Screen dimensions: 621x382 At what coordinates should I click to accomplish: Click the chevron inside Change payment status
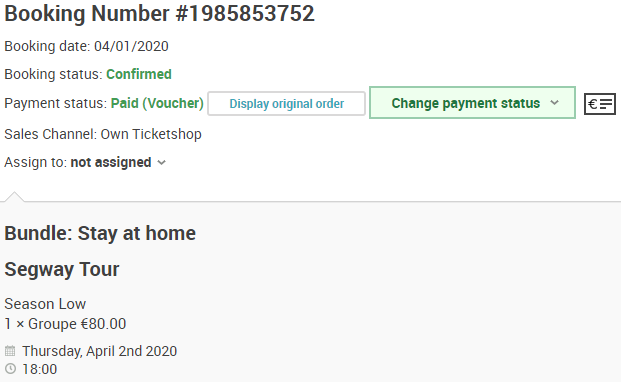[554, 103]
